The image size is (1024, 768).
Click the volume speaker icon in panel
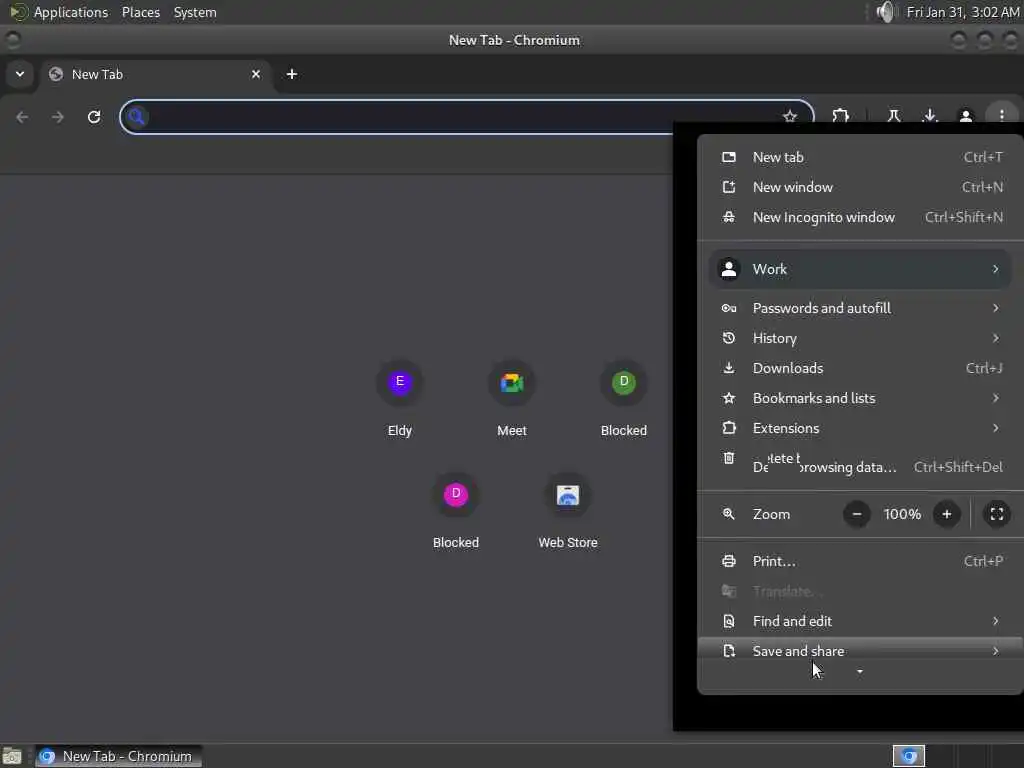(886, 12)
